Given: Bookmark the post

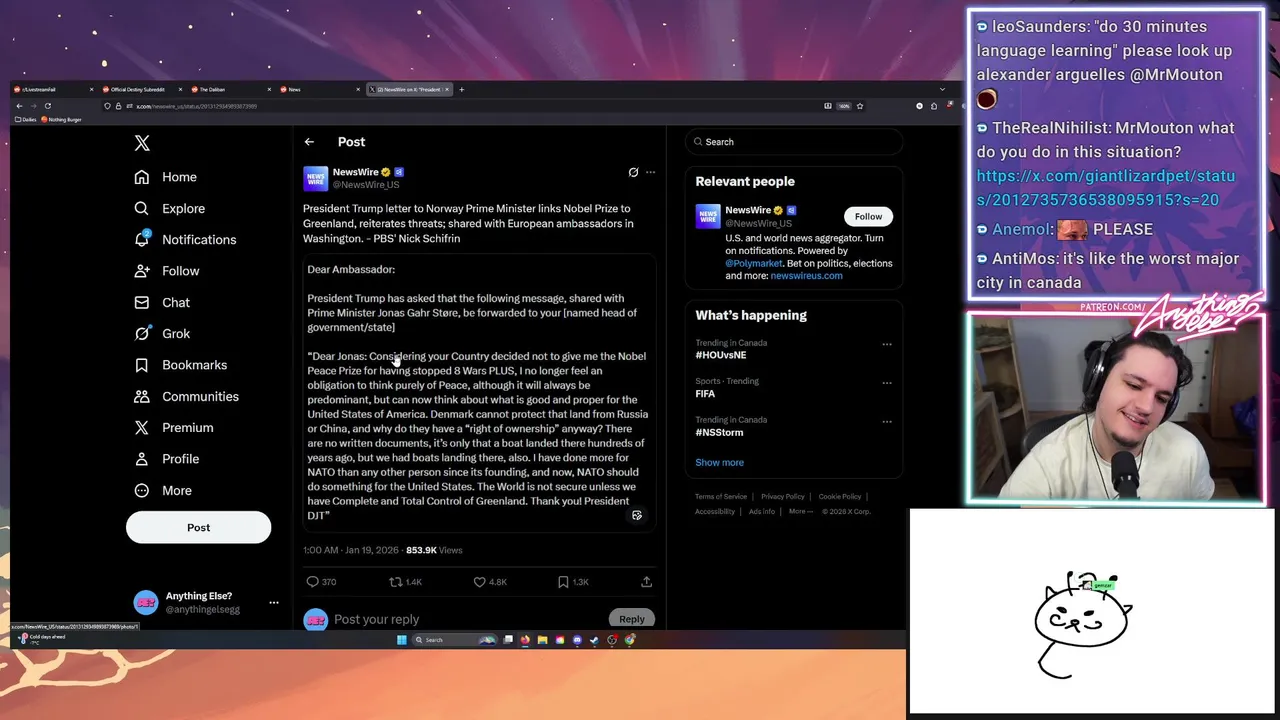Looking at the screenshot, I should pyautogui.click(x=563, y=582).
